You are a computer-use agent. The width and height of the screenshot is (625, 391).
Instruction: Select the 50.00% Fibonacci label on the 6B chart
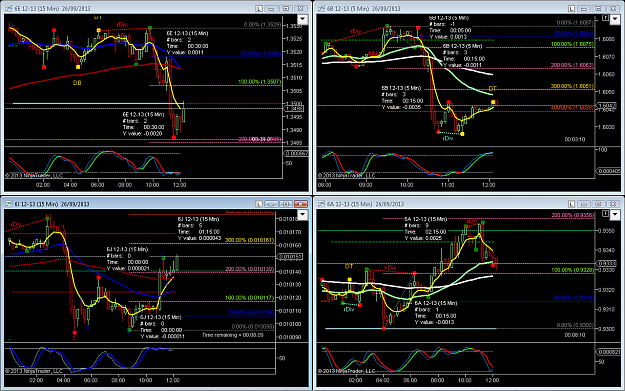pos(574,33)
